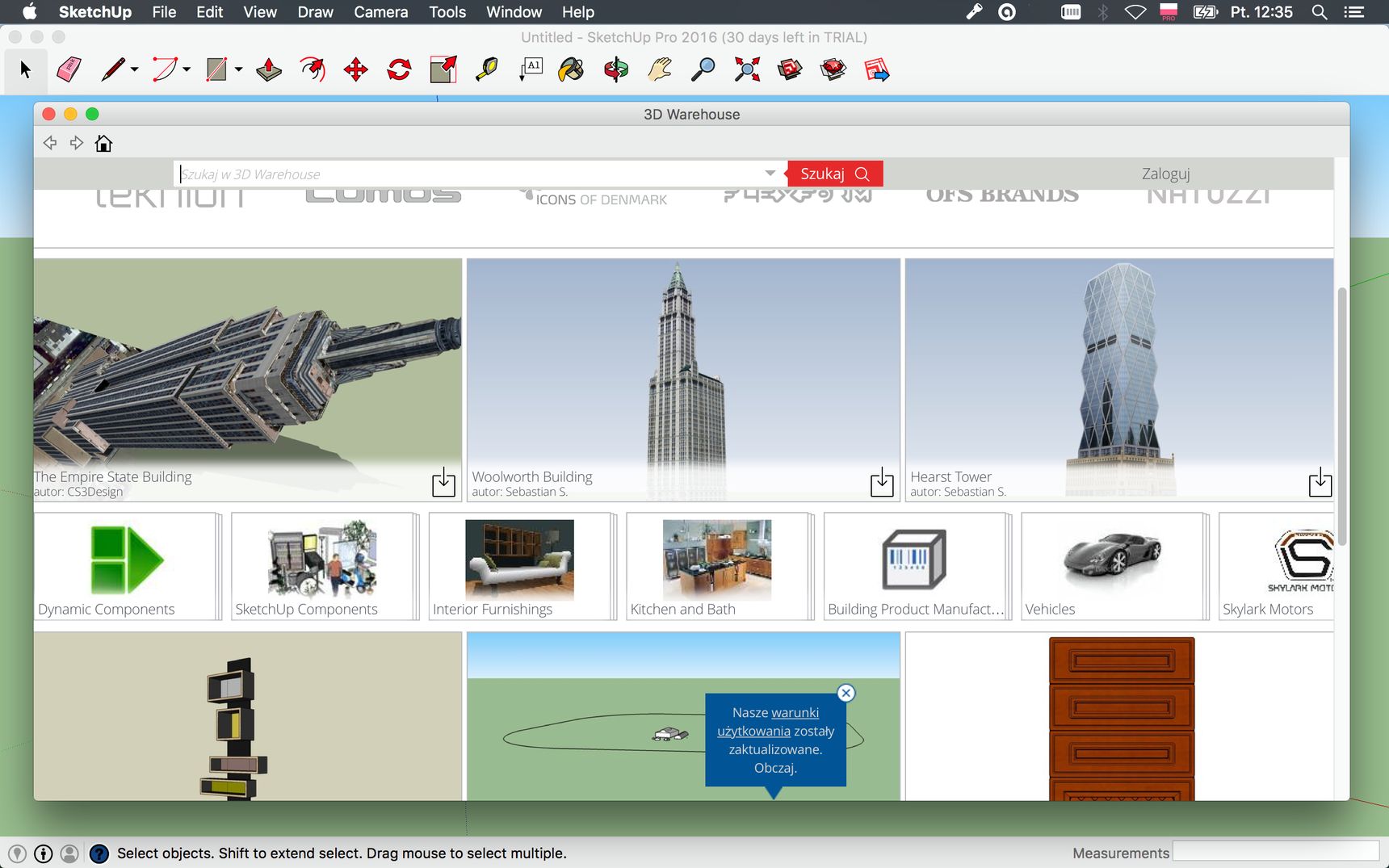Viewport: 1389px width, 868px height.
Task: Pick the Tape Measure tool
Action: coord(486,69)
